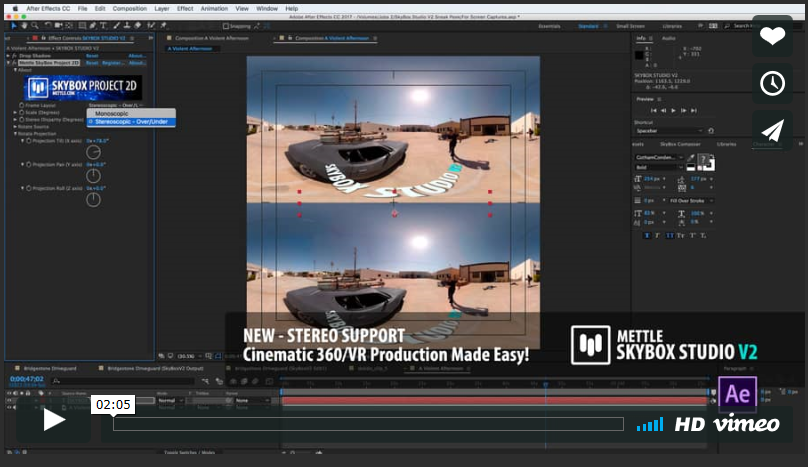The width and height of the screenshot is (808, 467).
Task: Select the Pen tool
Action: [93, 25]
